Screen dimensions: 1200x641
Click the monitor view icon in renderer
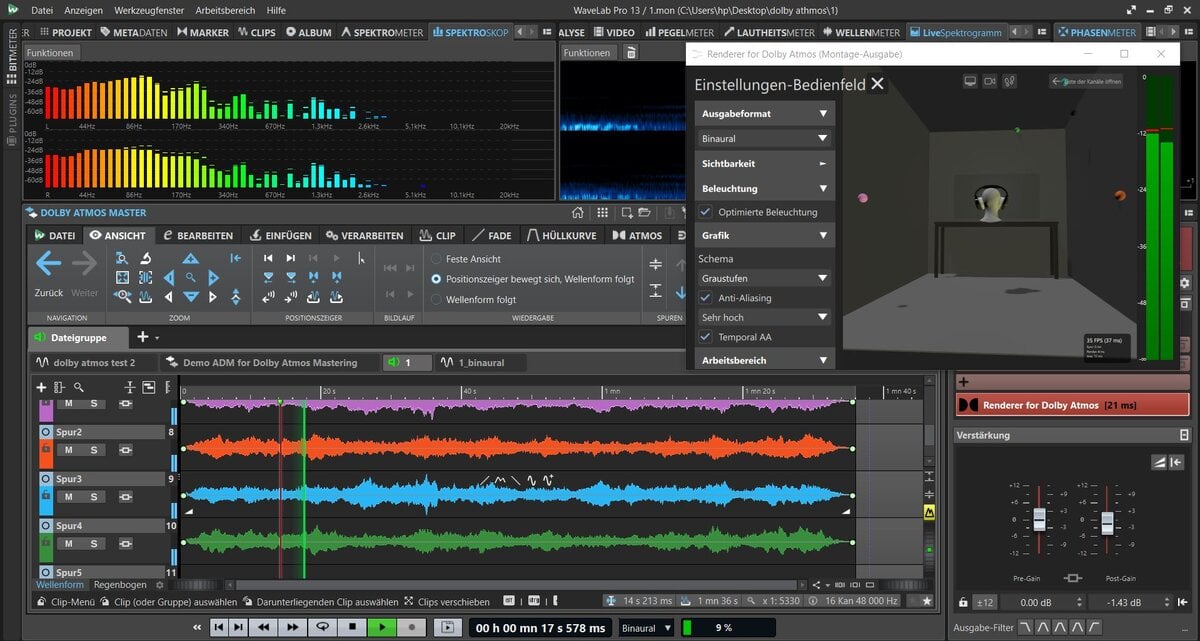[970, 81]
